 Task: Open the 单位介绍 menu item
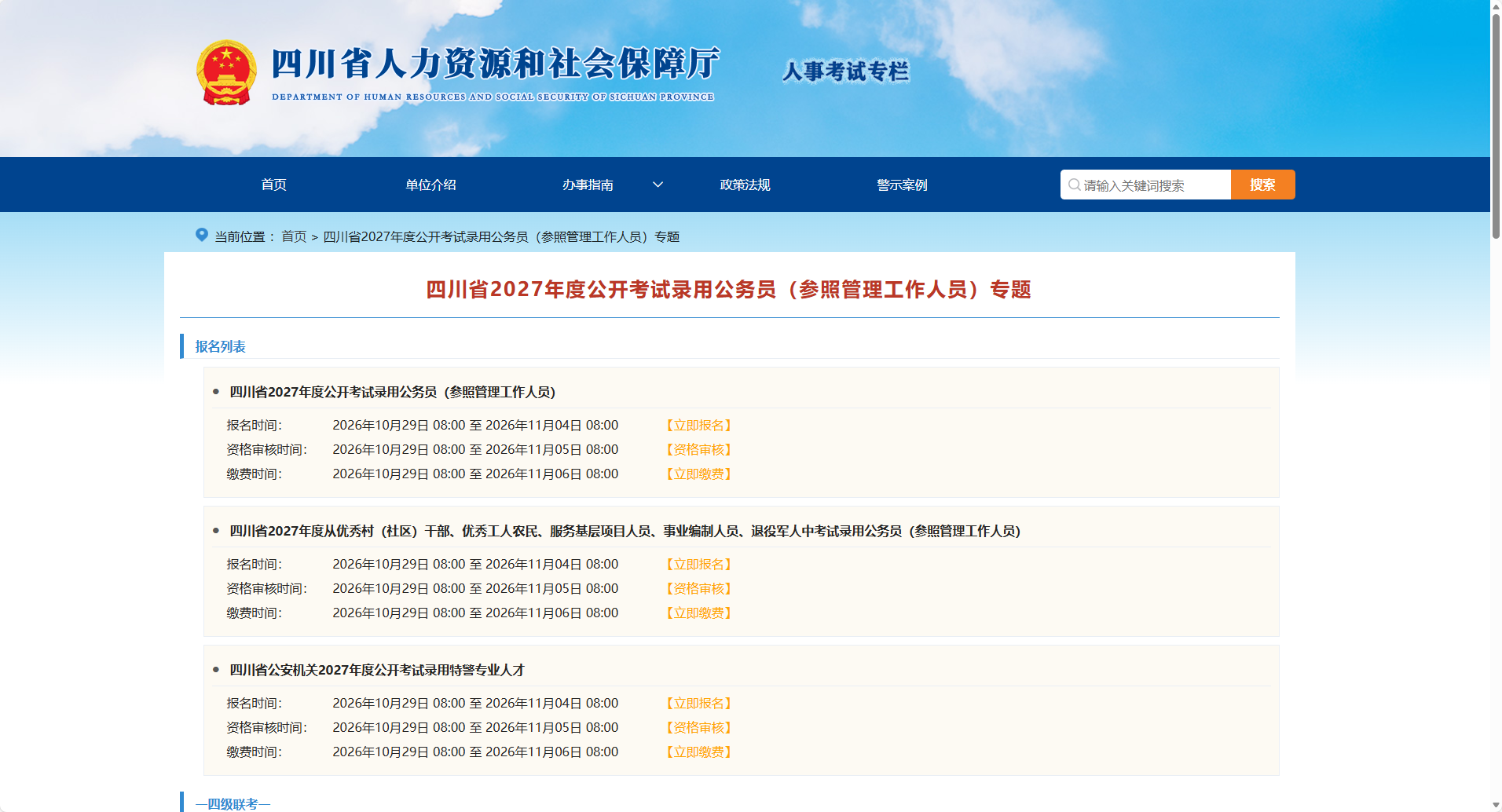tap(430, 185)
